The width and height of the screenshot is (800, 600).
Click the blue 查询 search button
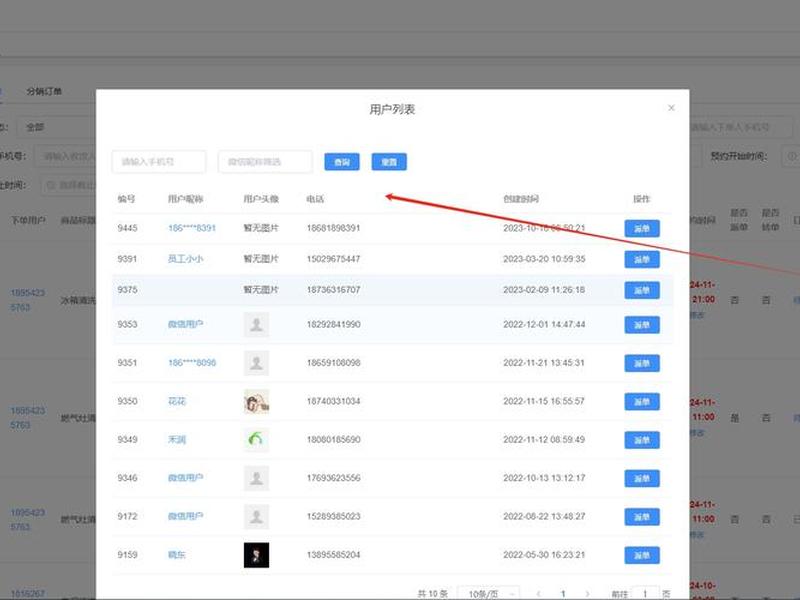coord(342,162)
